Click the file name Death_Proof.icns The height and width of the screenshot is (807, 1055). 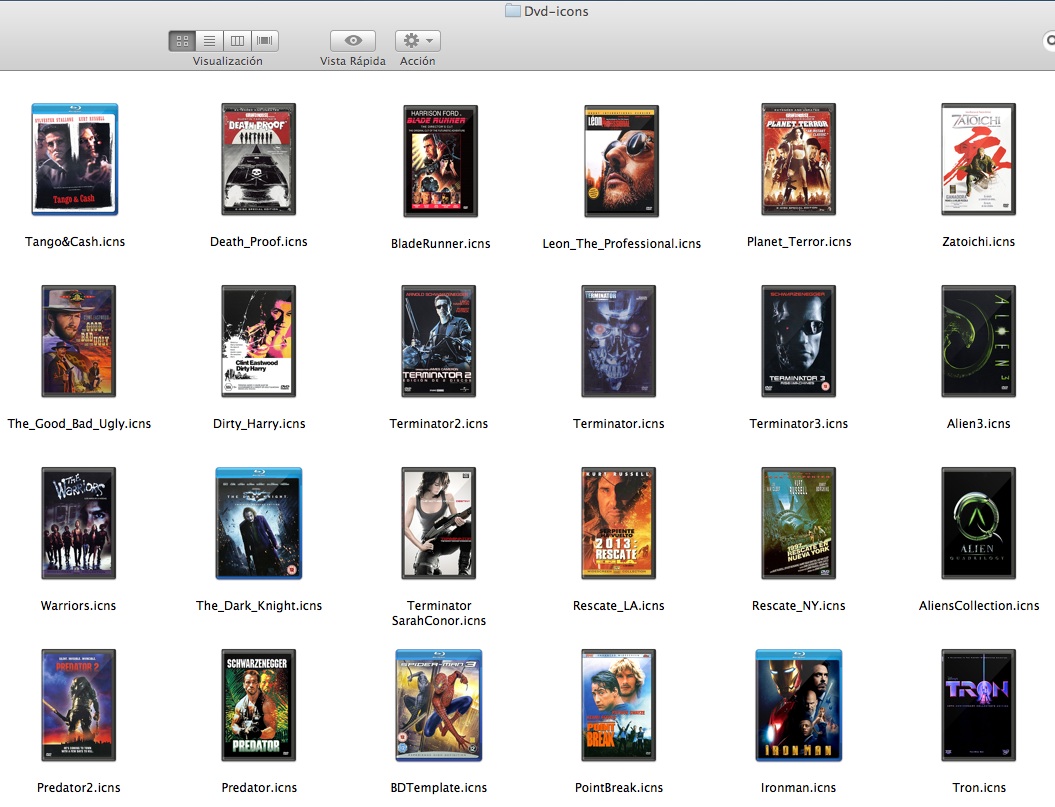[259, 242]
